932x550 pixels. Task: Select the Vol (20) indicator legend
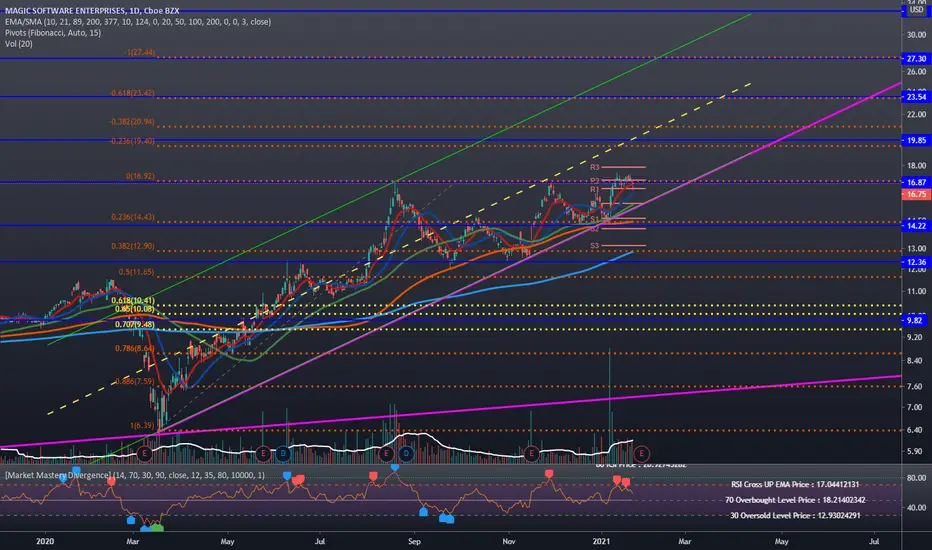[x=19, y=44]
